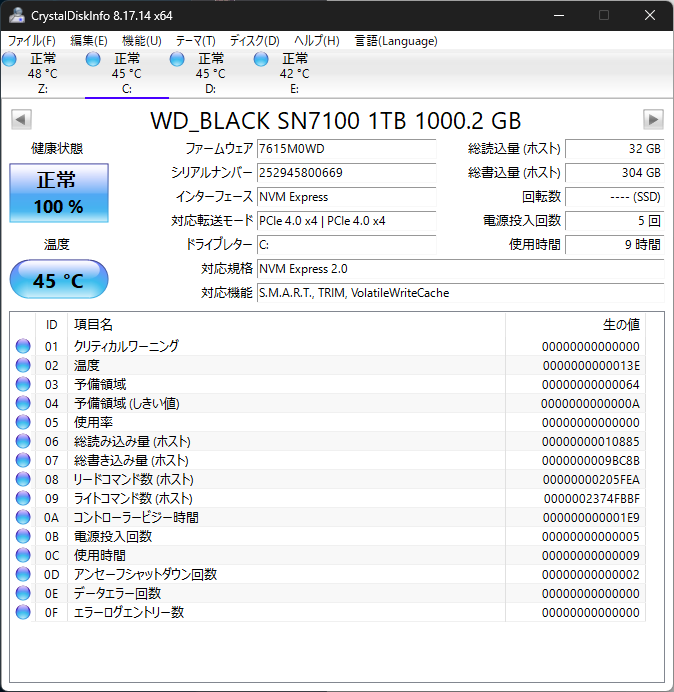Click status orb of row 0B 電源投入回数
This screenshot has width=674, height=692.
(x=23, y=536)
